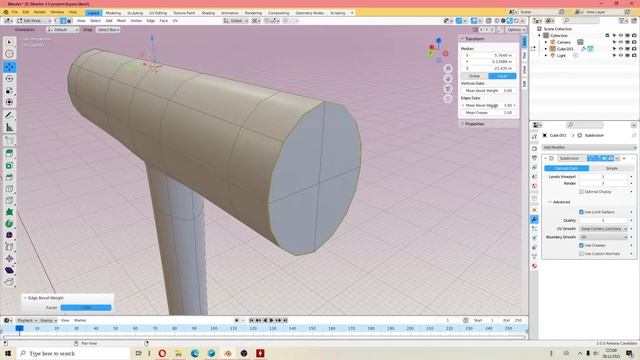Uncheck Use Limit Surface

click(x=581, y=212)
